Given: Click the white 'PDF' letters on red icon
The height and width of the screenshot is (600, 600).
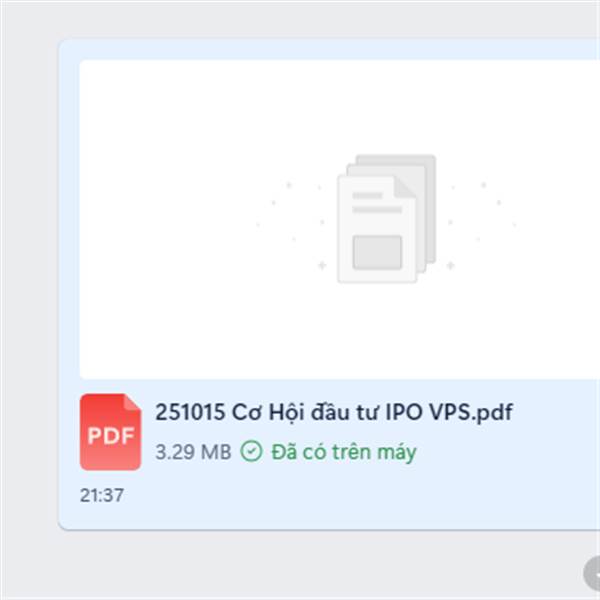Looking at the screenshot, I should click(x=111, y=435).
